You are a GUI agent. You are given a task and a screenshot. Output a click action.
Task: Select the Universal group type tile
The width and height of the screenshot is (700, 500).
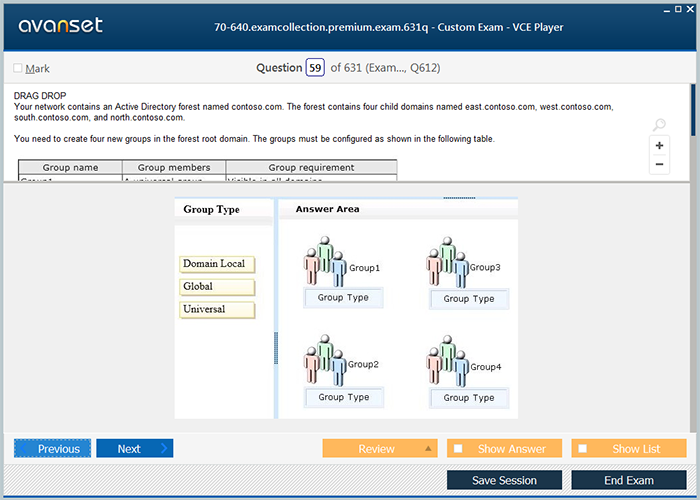pyautogui.click(x=217, y=309)
